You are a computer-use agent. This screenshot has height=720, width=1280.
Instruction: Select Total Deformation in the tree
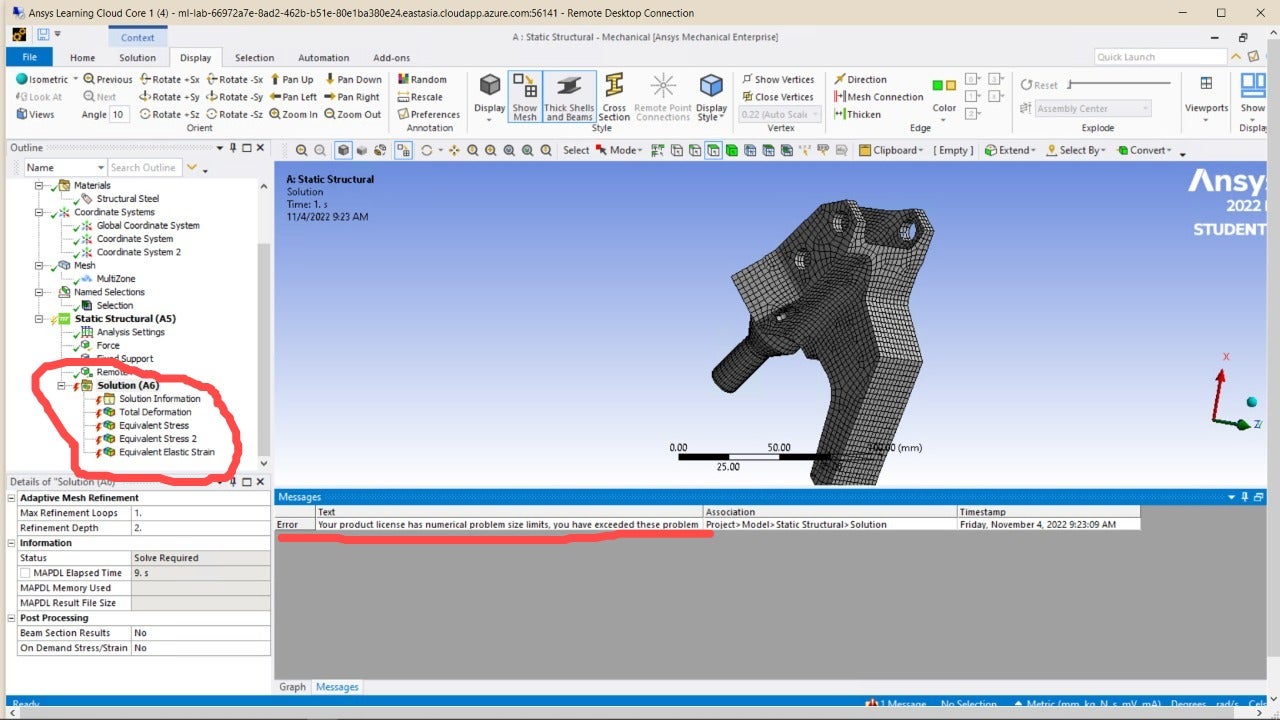tap(155, 412)
